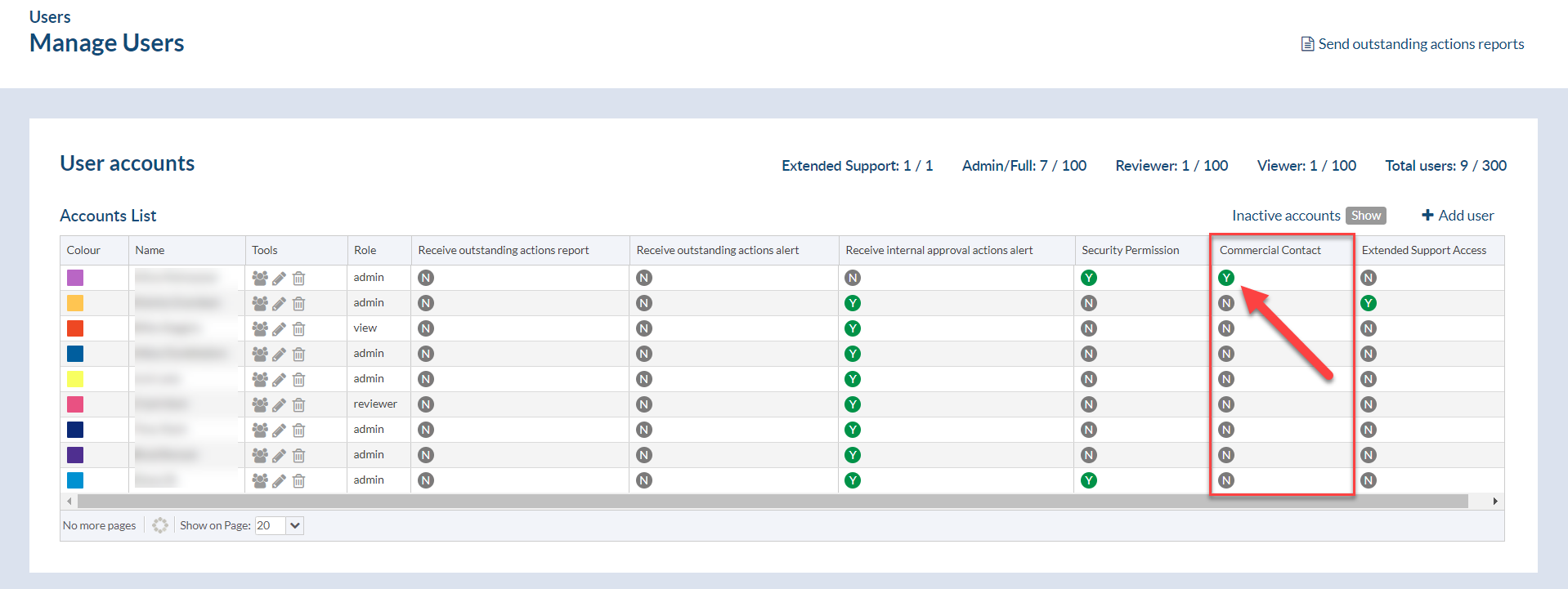Screen dimensions: 1568x589
Task: Edit the user in the reviewer row
Action: tap(279, 405)
